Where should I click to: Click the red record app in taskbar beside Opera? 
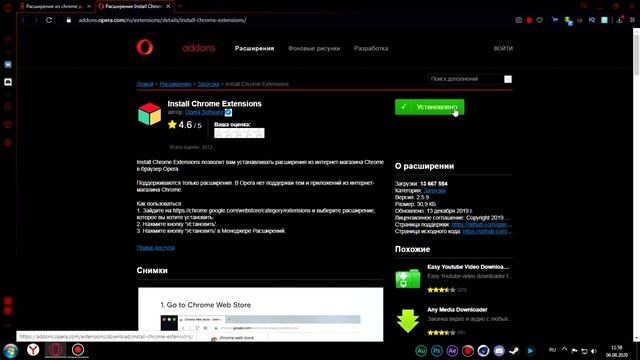tap(78, 350)
